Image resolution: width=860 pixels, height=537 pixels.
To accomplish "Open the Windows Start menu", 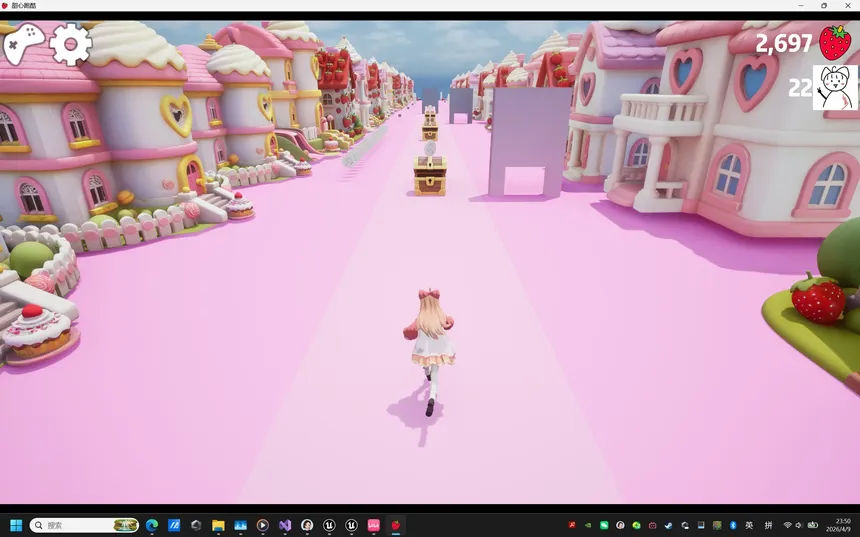I will coord(16,525).
